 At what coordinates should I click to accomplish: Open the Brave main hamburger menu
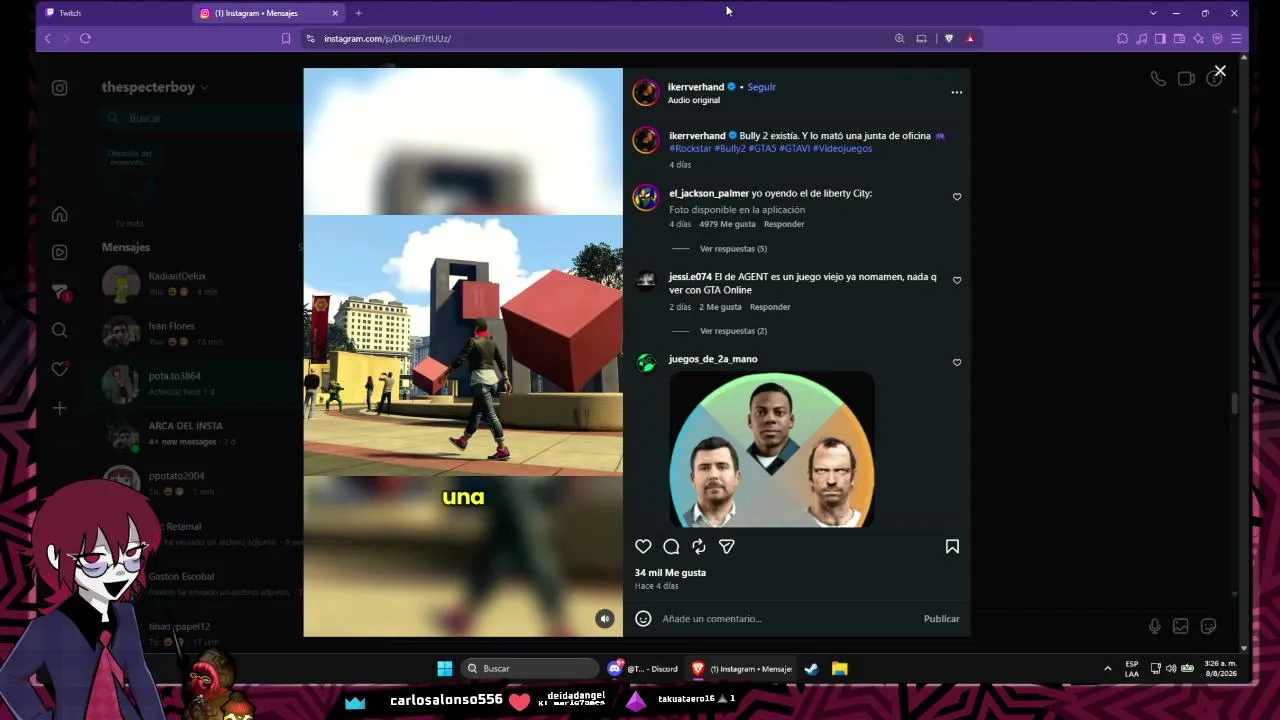coord(1236,38)
